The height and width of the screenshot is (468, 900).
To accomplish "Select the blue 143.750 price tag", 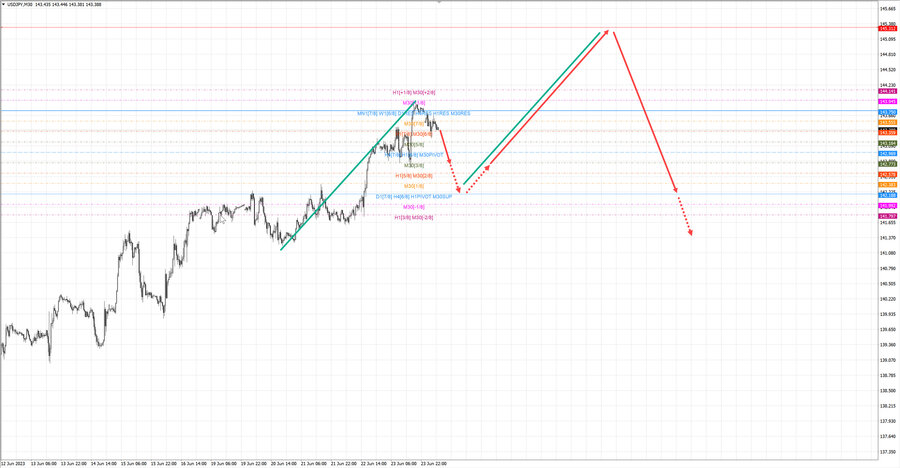I will tap(888, 112).
